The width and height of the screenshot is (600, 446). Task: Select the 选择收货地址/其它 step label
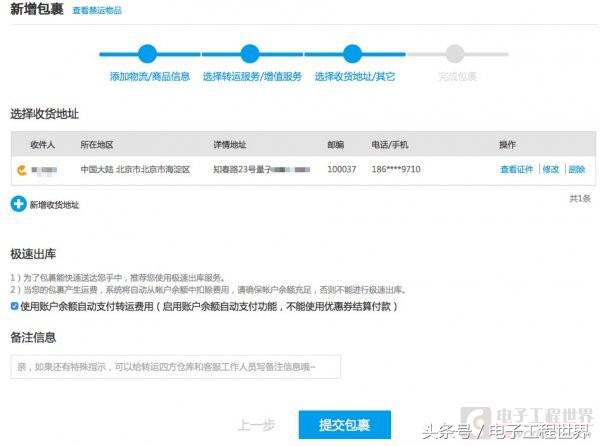354,76
